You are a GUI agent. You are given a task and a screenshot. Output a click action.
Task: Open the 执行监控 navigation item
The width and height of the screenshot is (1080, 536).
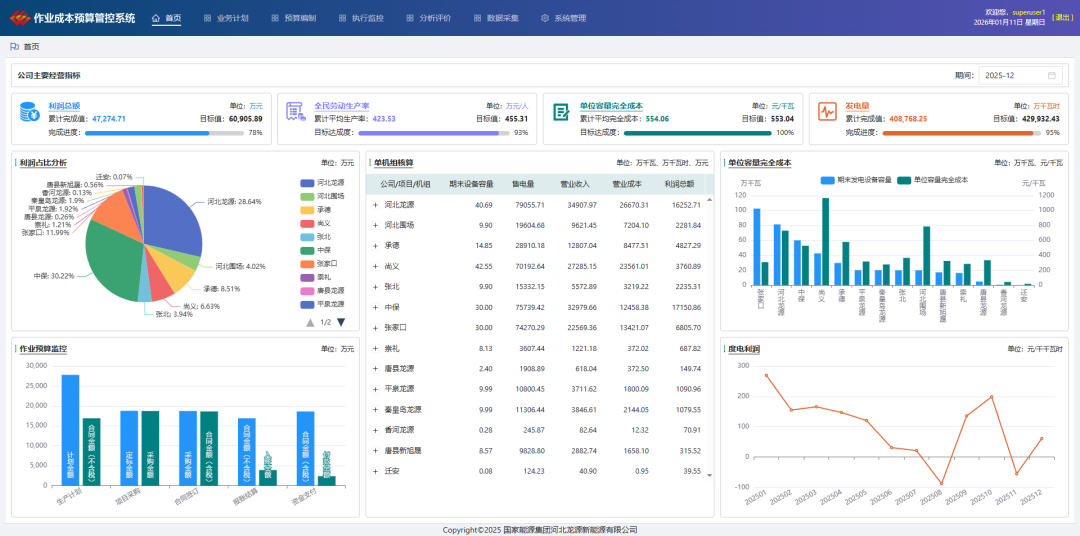tap(360, 18)
